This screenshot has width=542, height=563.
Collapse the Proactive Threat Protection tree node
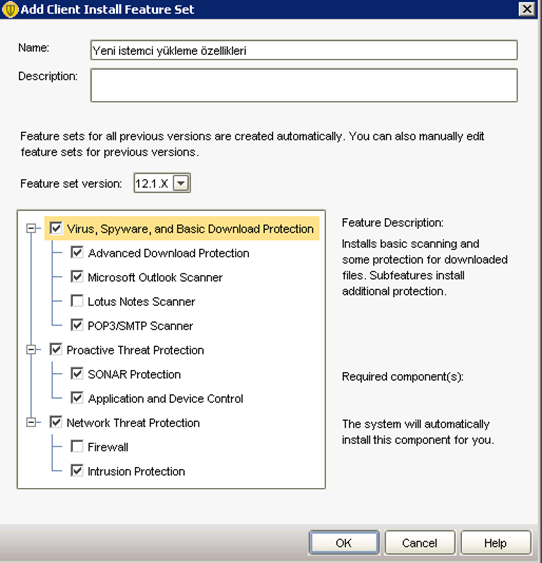pyautogui.click(x=31, y=350)
